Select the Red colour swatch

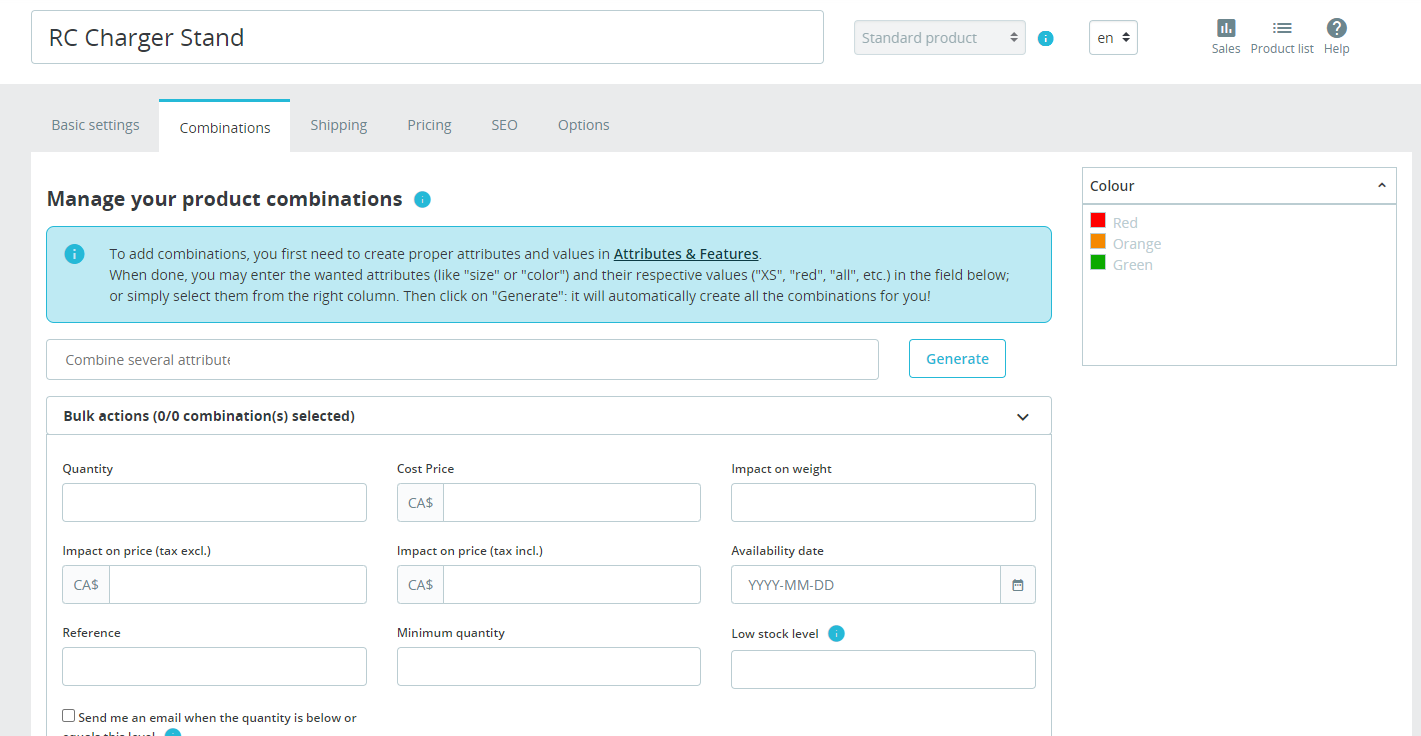(1098, 221)
